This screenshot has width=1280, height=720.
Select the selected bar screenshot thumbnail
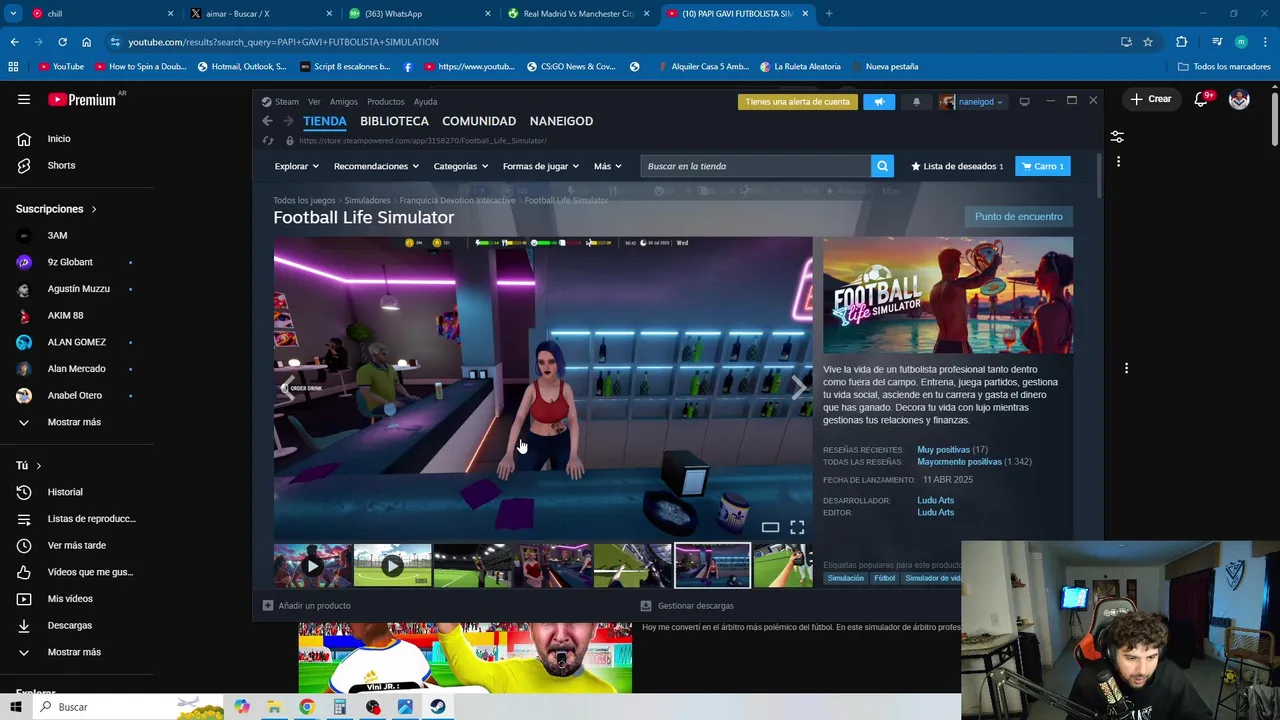coord(712,566)
